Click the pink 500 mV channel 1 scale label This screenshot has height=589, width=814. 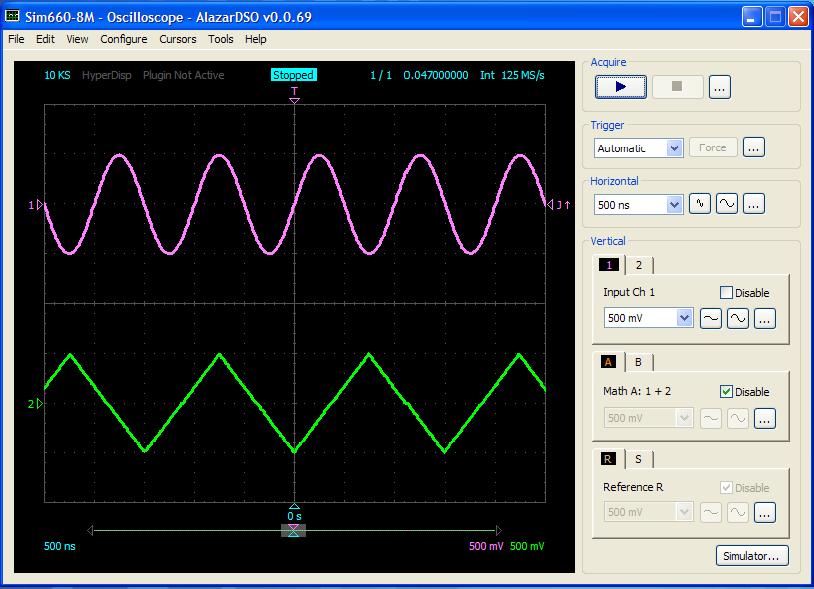[x=486, y=546]
